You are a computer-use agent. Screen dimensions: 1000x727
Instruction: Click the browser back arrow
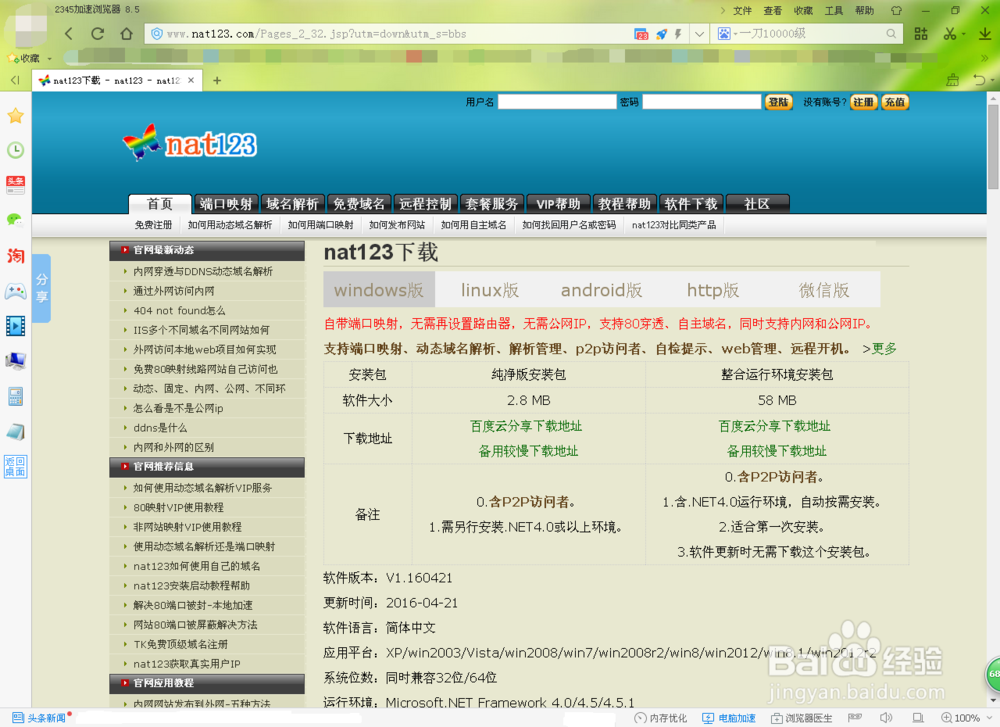pyautogui.click(x=69, y=34)
